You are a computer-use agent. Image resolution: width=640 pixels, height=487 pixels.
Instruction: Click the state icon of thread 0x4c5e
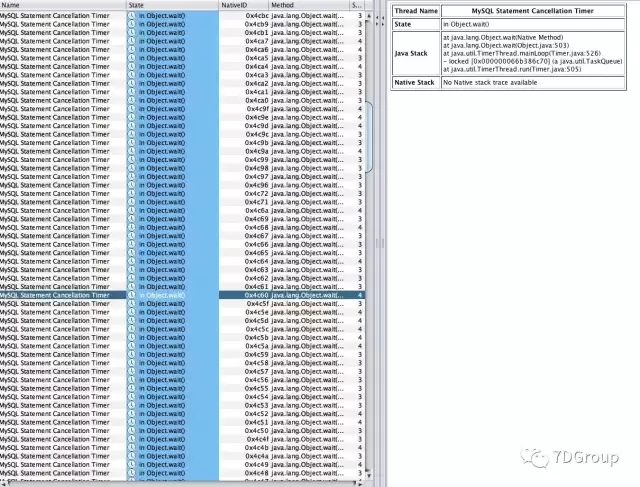[x=131, y=312]
